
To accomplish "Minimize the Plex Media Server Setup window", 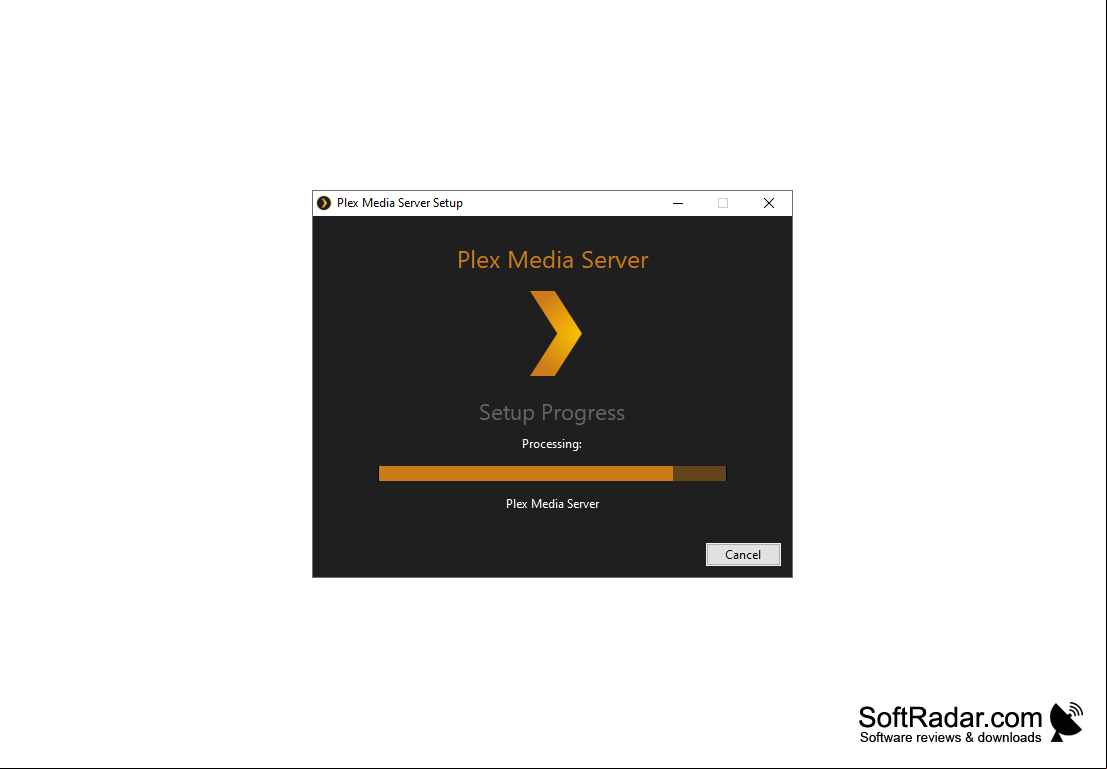I will pyautogui.click(x=678, y=203).
